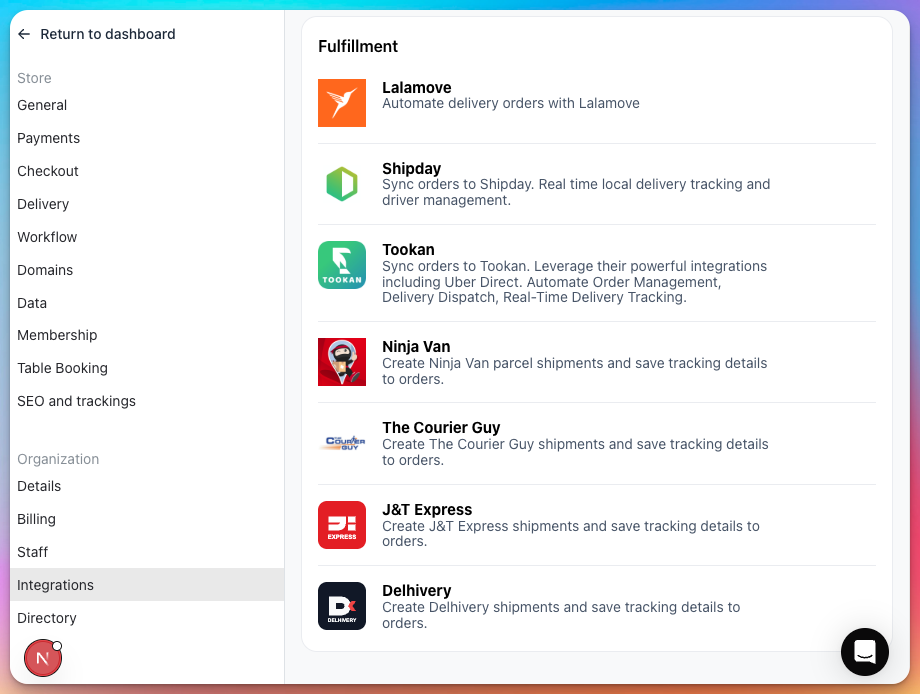920x694 pixels.
Task: Open the Shipday integration title
Action: [411, 168]
